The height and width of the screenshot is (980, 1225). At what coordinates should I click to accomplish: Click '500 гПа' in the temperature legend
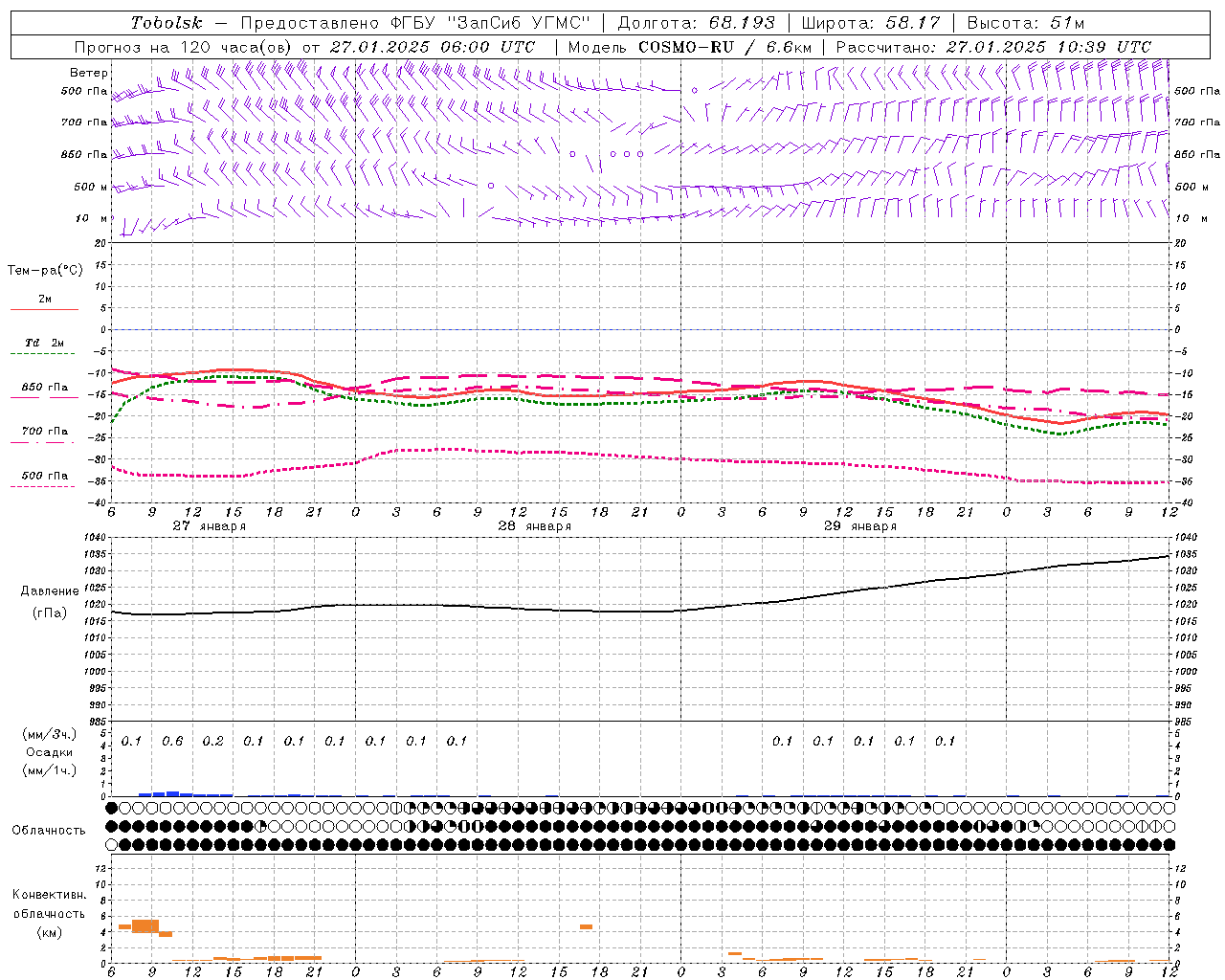pyautogui.click(x=45, y=476)
